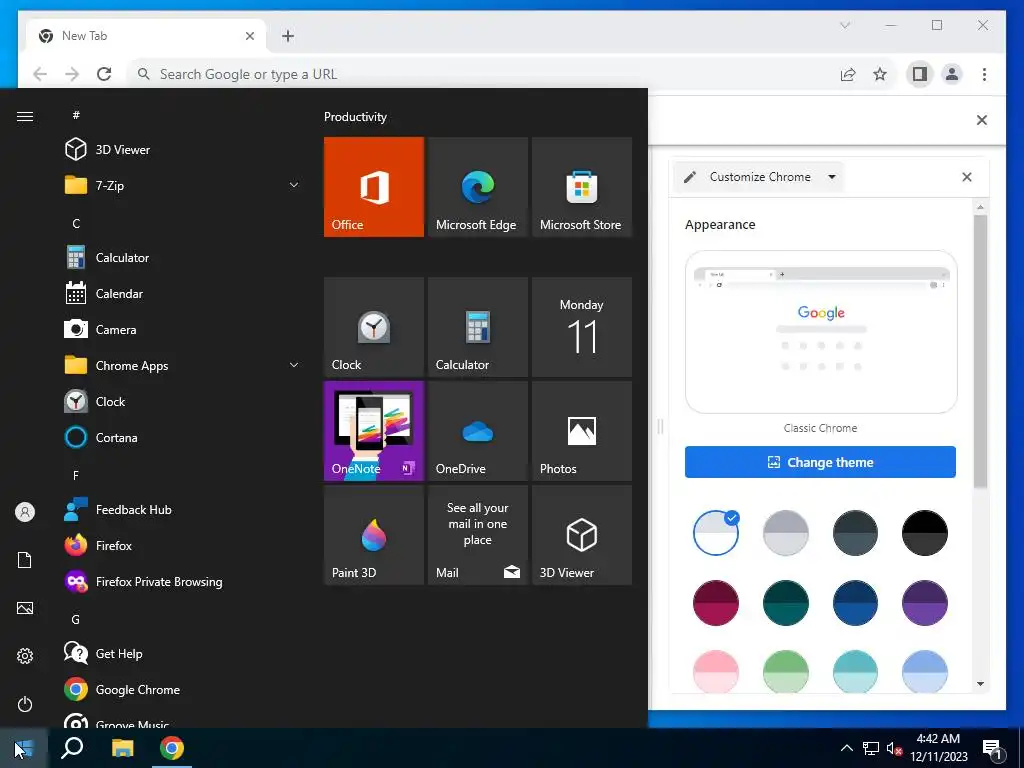
Task: Click the Classic Chrome theme preview
Action: click(x=821, y=332)
